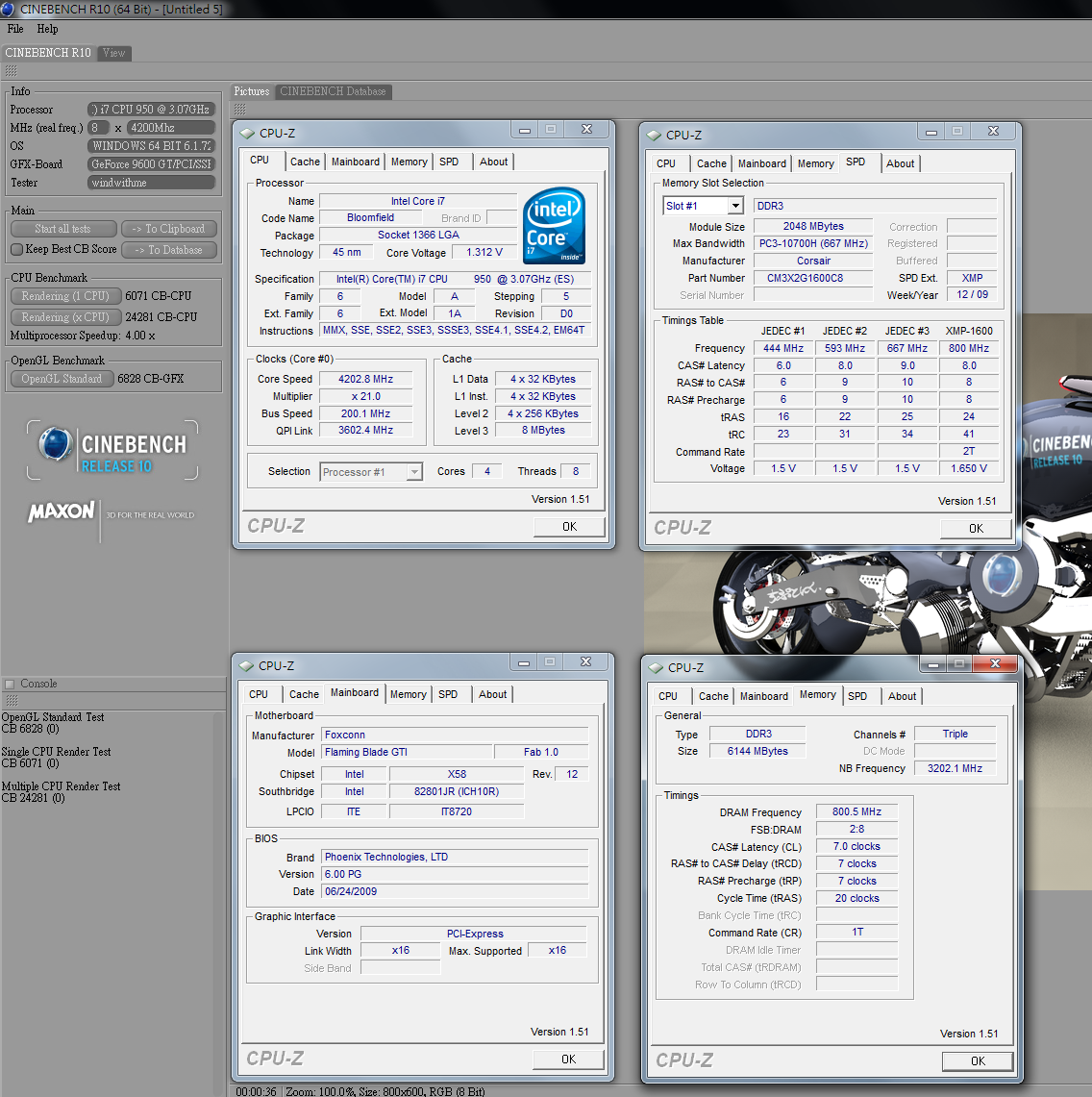Click the CINEBENCH Release 10 logo in the sidebar
Image resolution: width=1092 pixels, height=1097 pixels.
112,450
